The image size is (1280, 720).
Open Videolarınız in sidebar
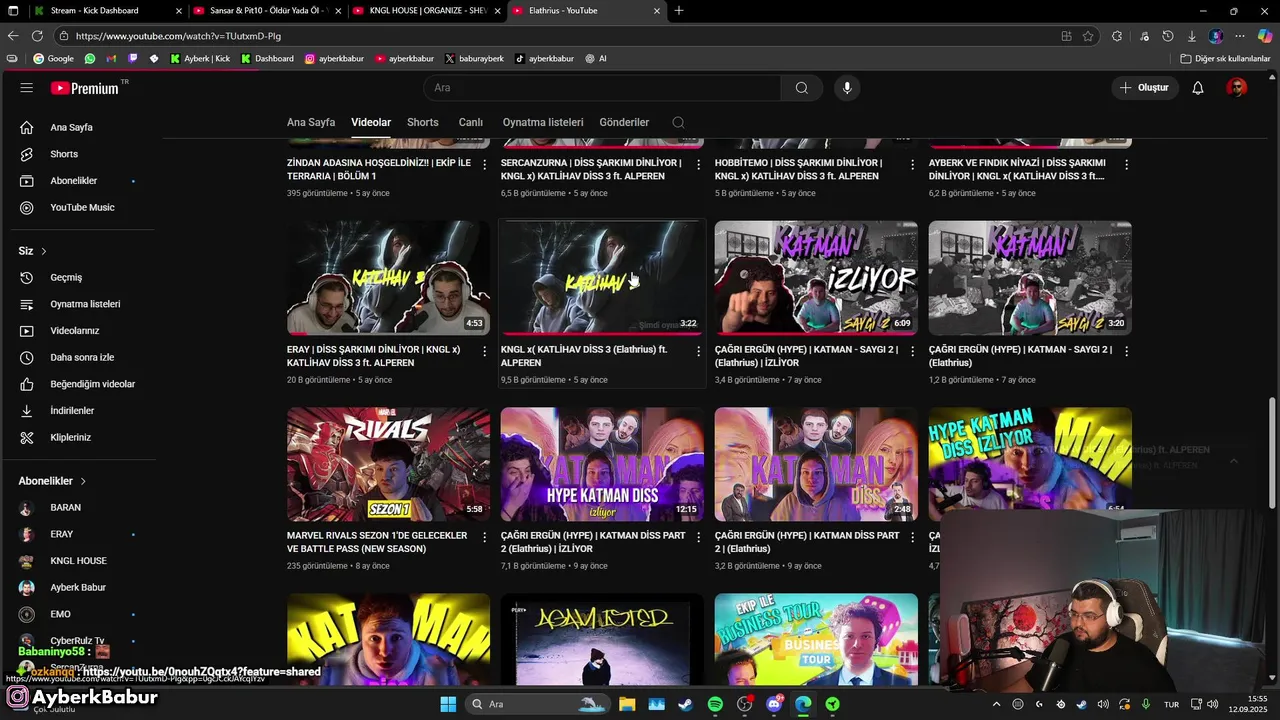(75, 331)
